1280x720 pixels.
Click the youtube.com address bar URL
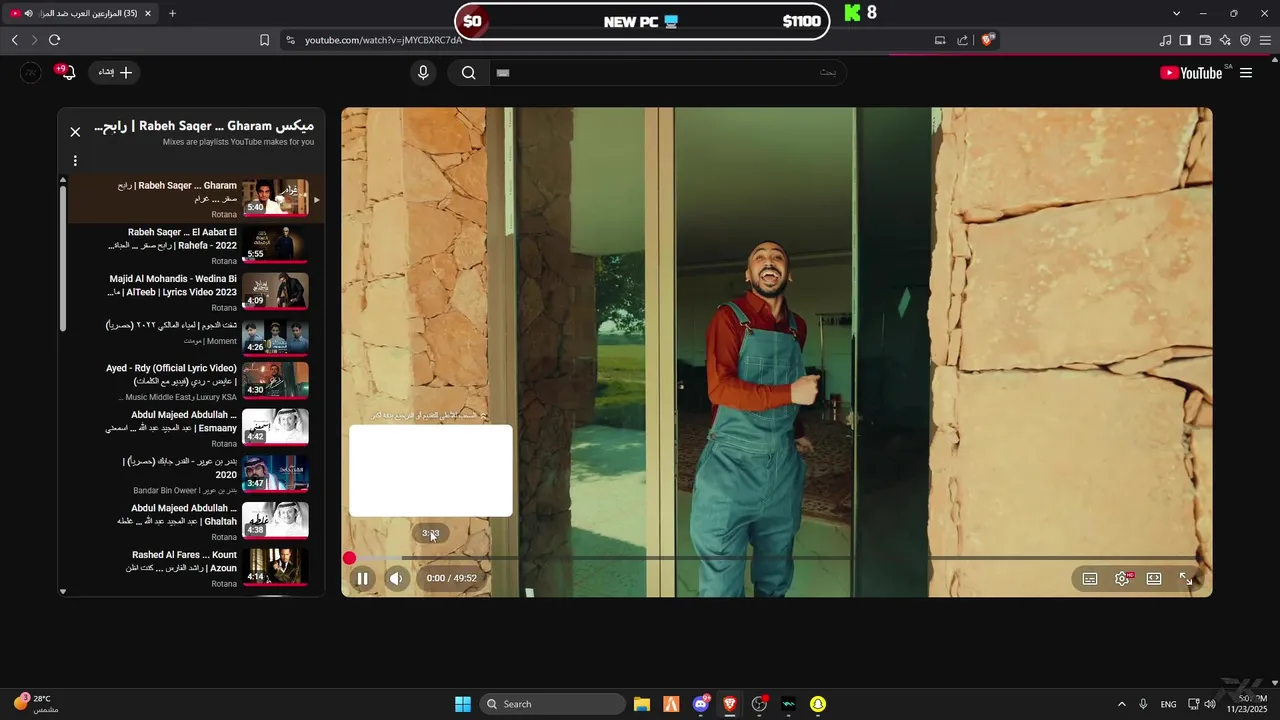(x=384, y=40)
